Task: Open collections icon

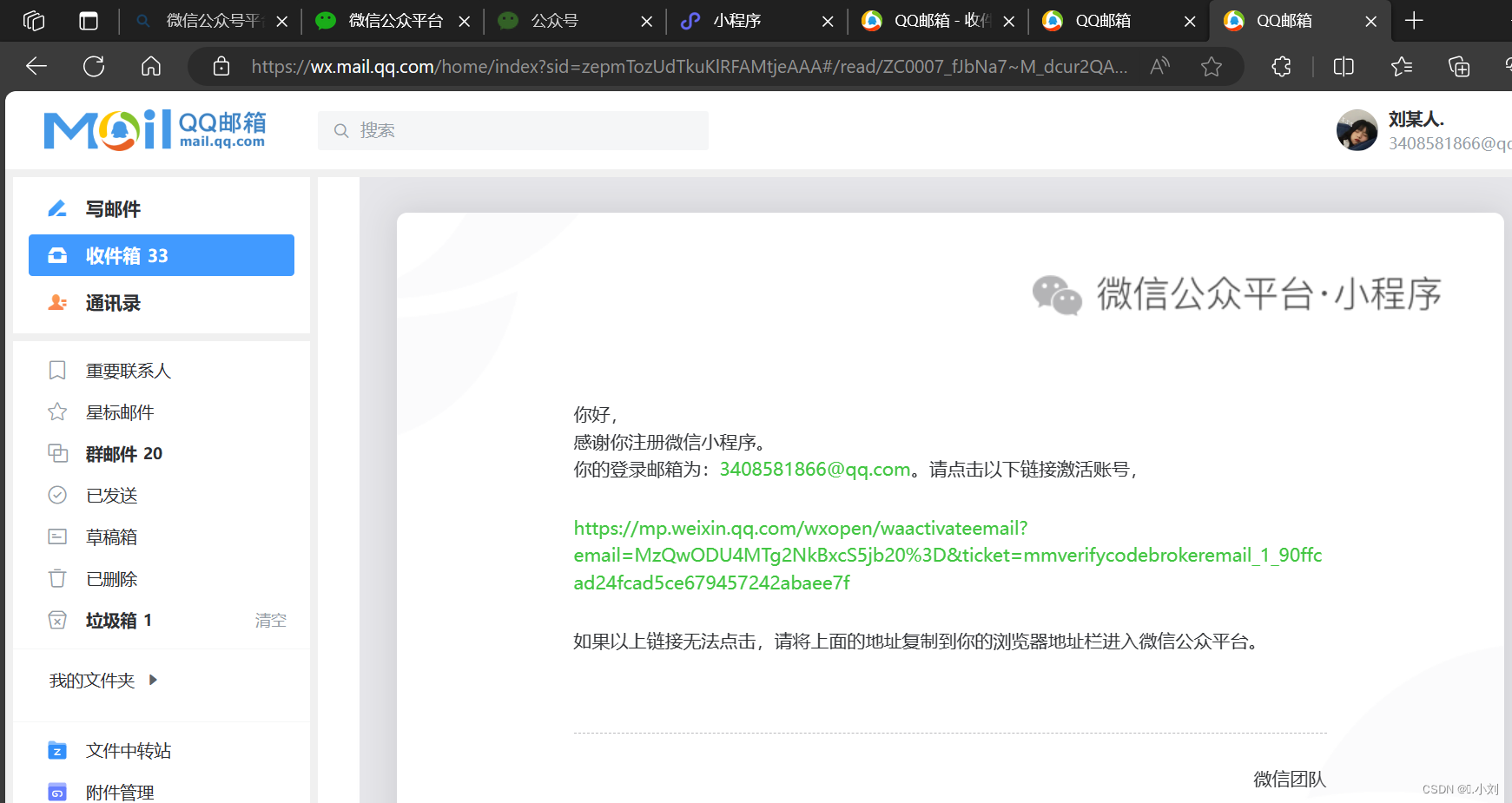Action: (1459, 66)
